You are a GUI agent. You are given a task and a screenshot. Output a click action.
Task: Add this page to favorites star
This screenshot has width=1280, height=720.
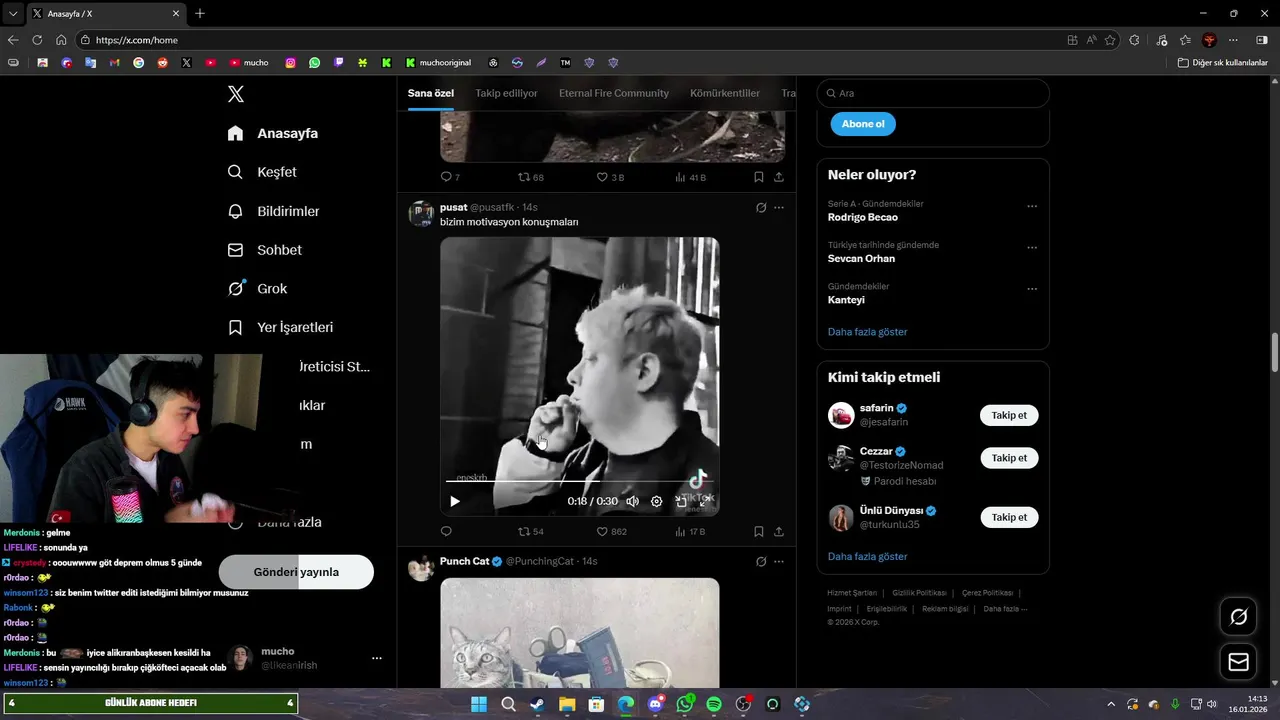(x=1110, y=40)
